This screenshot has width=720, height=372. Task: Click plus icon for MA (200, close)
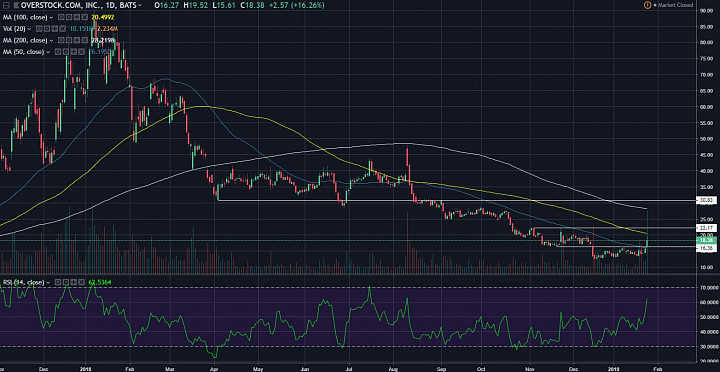click(77, 40)
